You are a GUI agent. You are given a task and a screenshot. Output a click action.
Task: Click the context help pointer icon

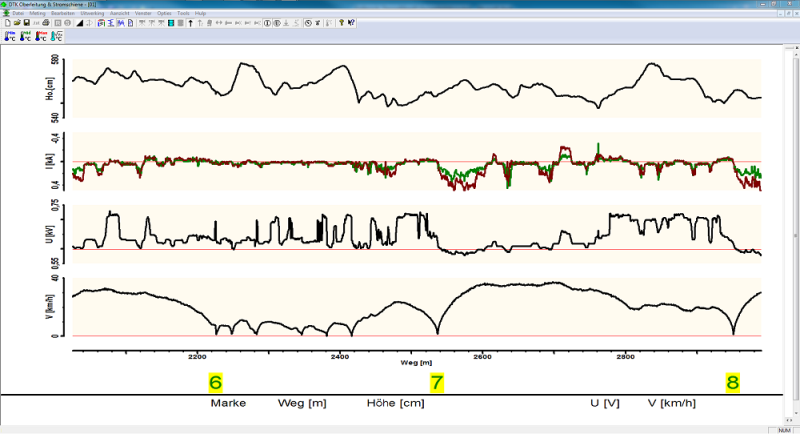click(x=351, y=22)
